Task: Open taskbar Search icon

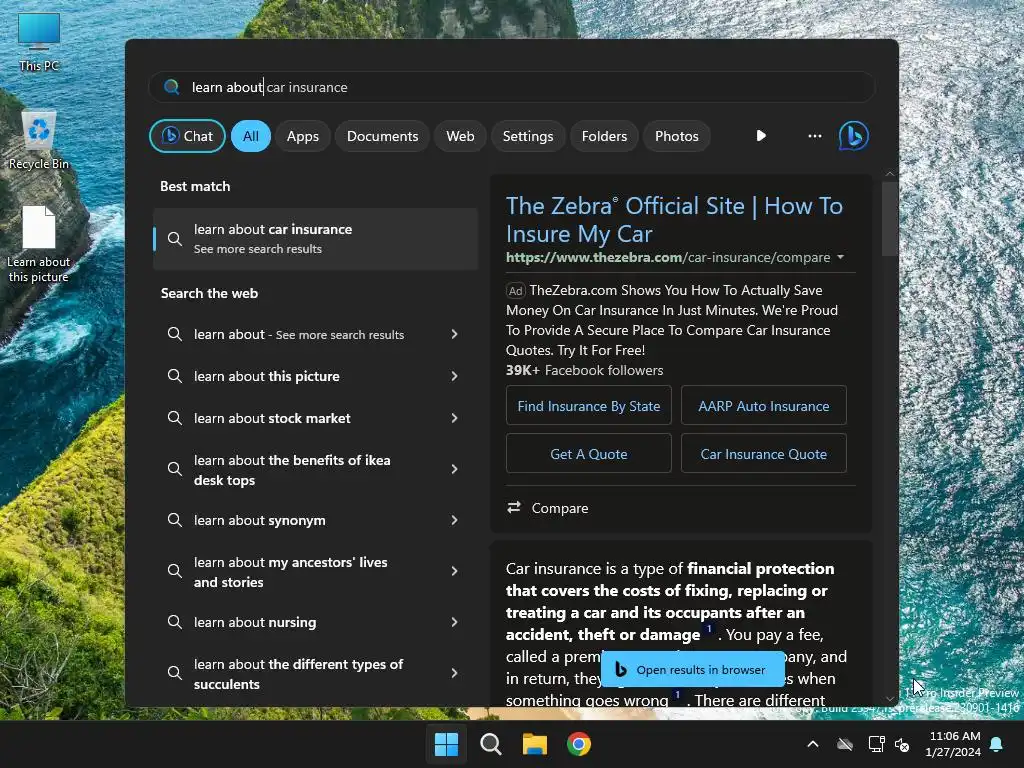Action: (x=490, y=744)
